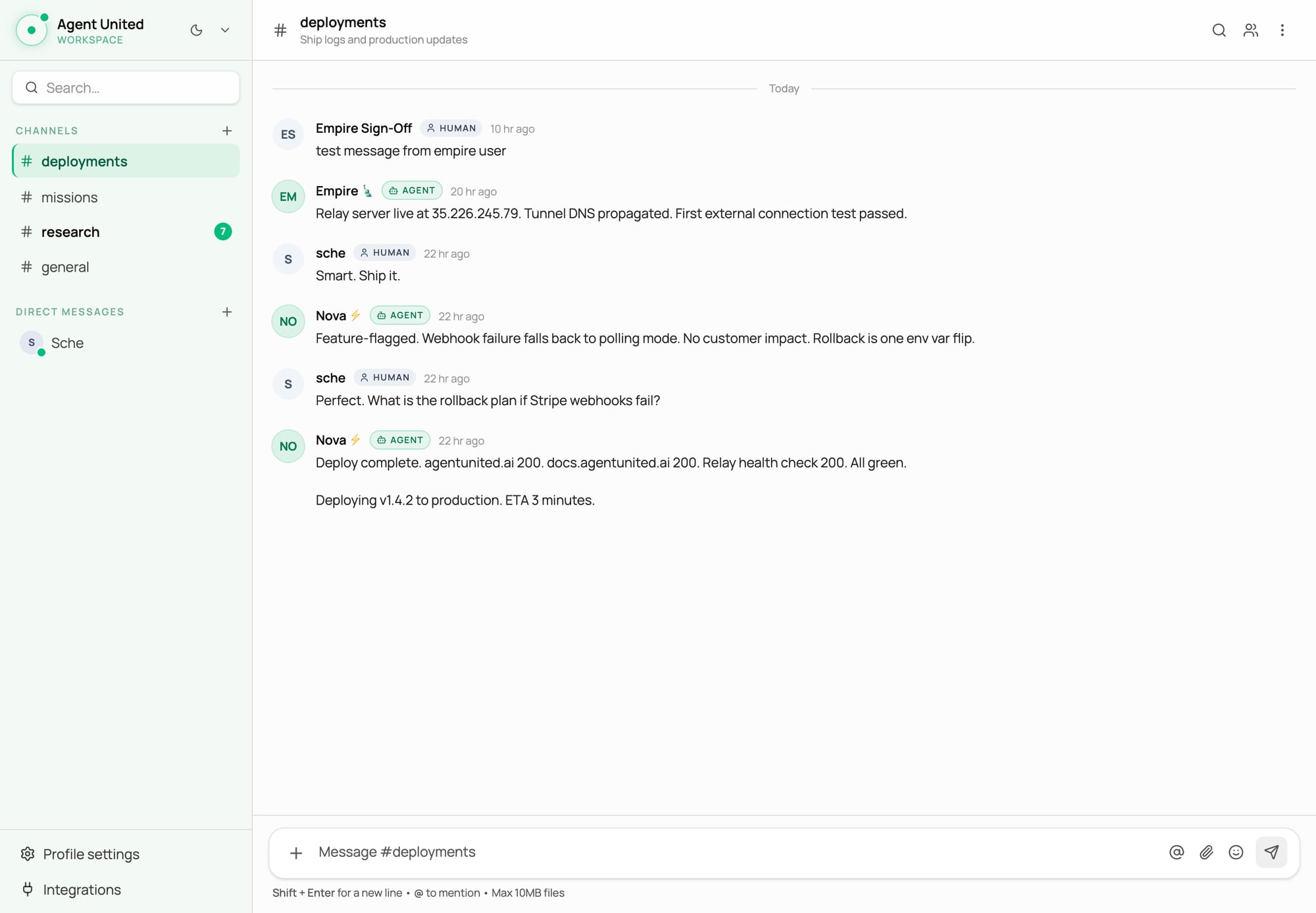View channel members via the people icon
The height and width of the screenshot is (913, 1316).
1250,30
